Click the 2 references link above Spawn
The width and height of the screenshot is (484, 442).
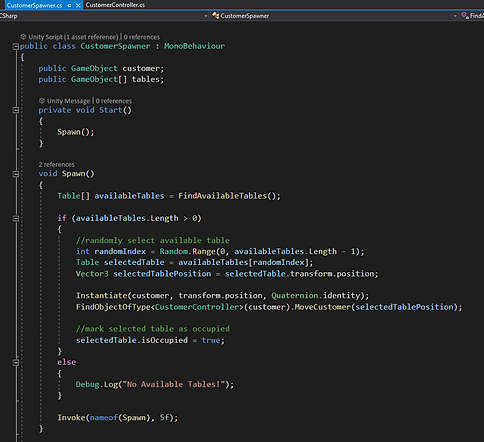(x=56, y=164)
